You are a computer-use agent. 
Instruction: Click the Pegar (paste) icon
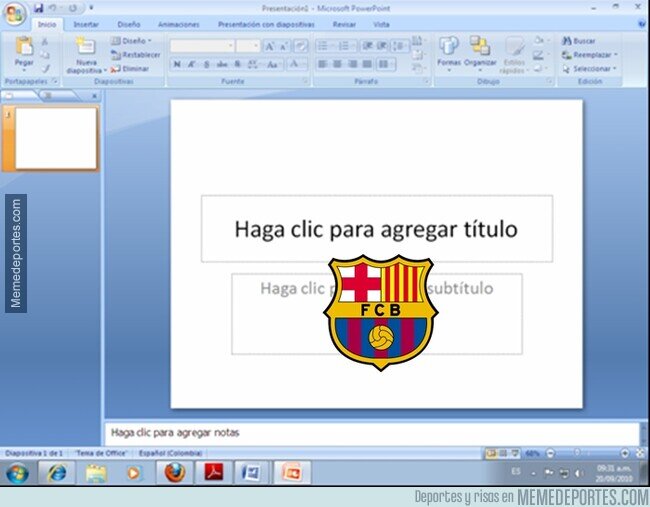pos(23,46)
